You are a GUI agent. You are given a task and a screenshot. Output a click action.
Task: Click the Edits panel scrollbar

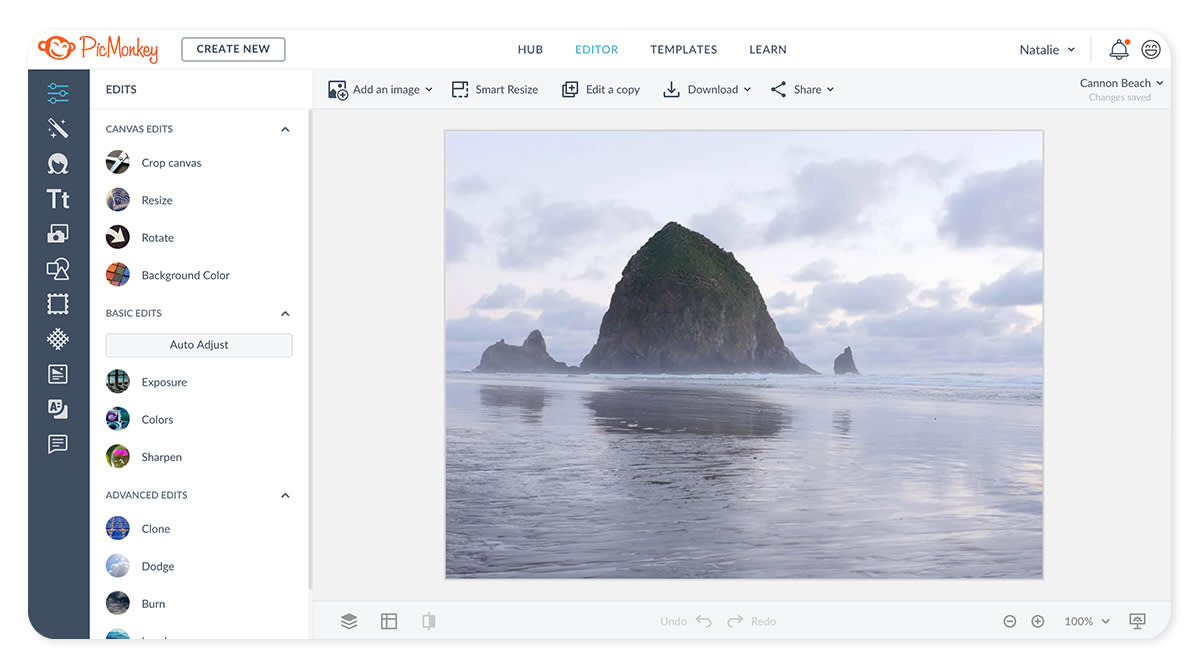pyautogui.click(x=309, y=350)
